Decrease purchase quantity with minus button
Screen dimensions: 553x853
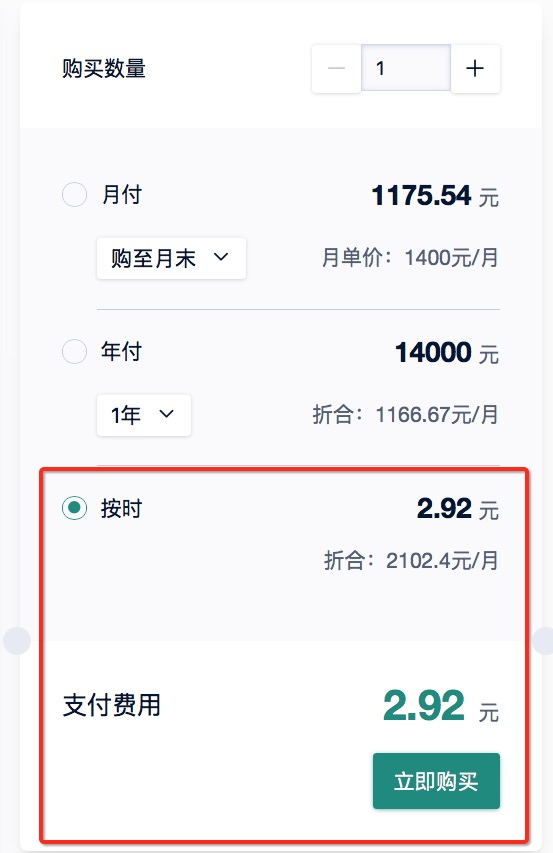[x=336, y=69]
